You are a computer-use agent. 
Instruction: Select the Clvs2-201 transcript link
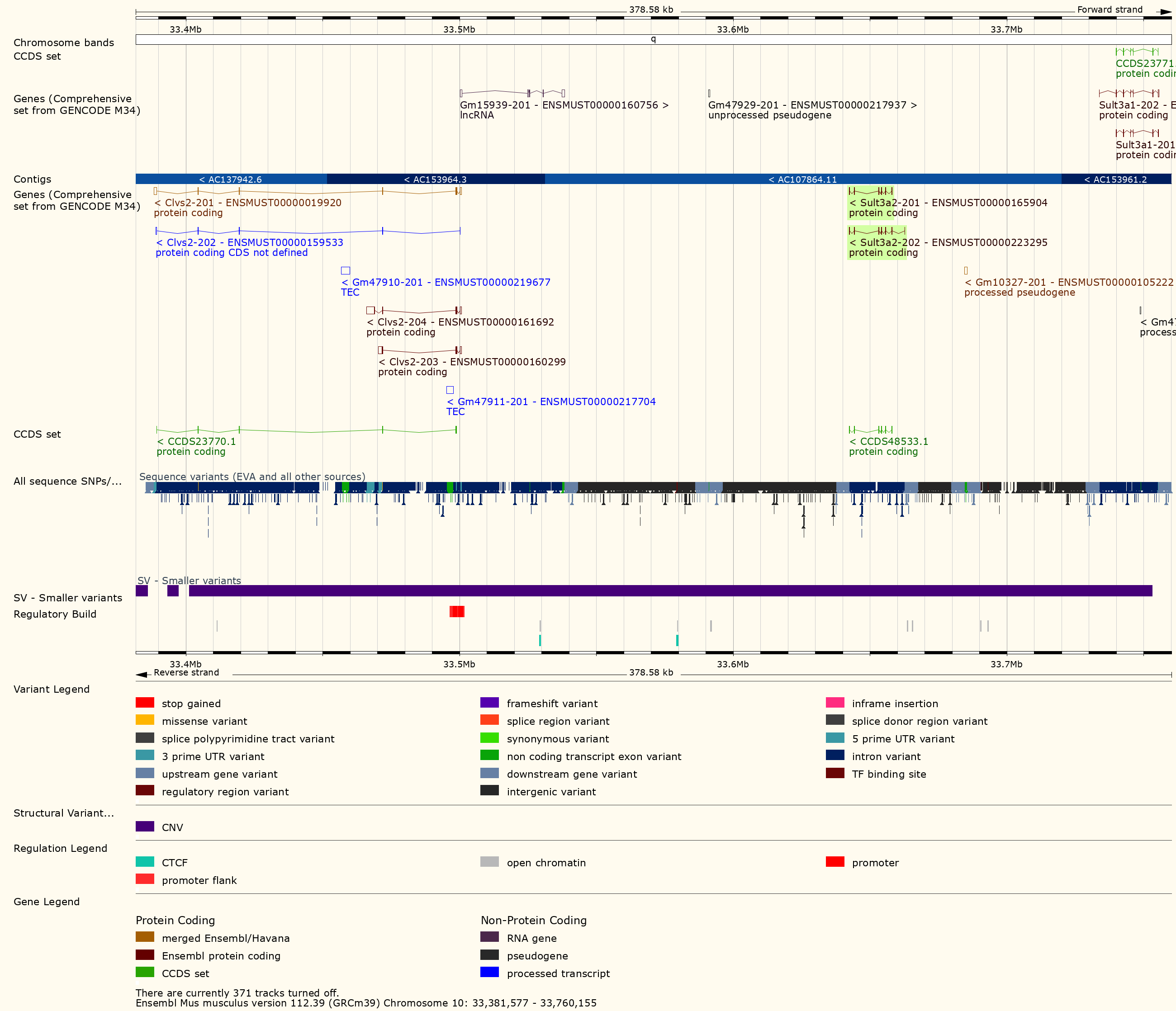247,203
